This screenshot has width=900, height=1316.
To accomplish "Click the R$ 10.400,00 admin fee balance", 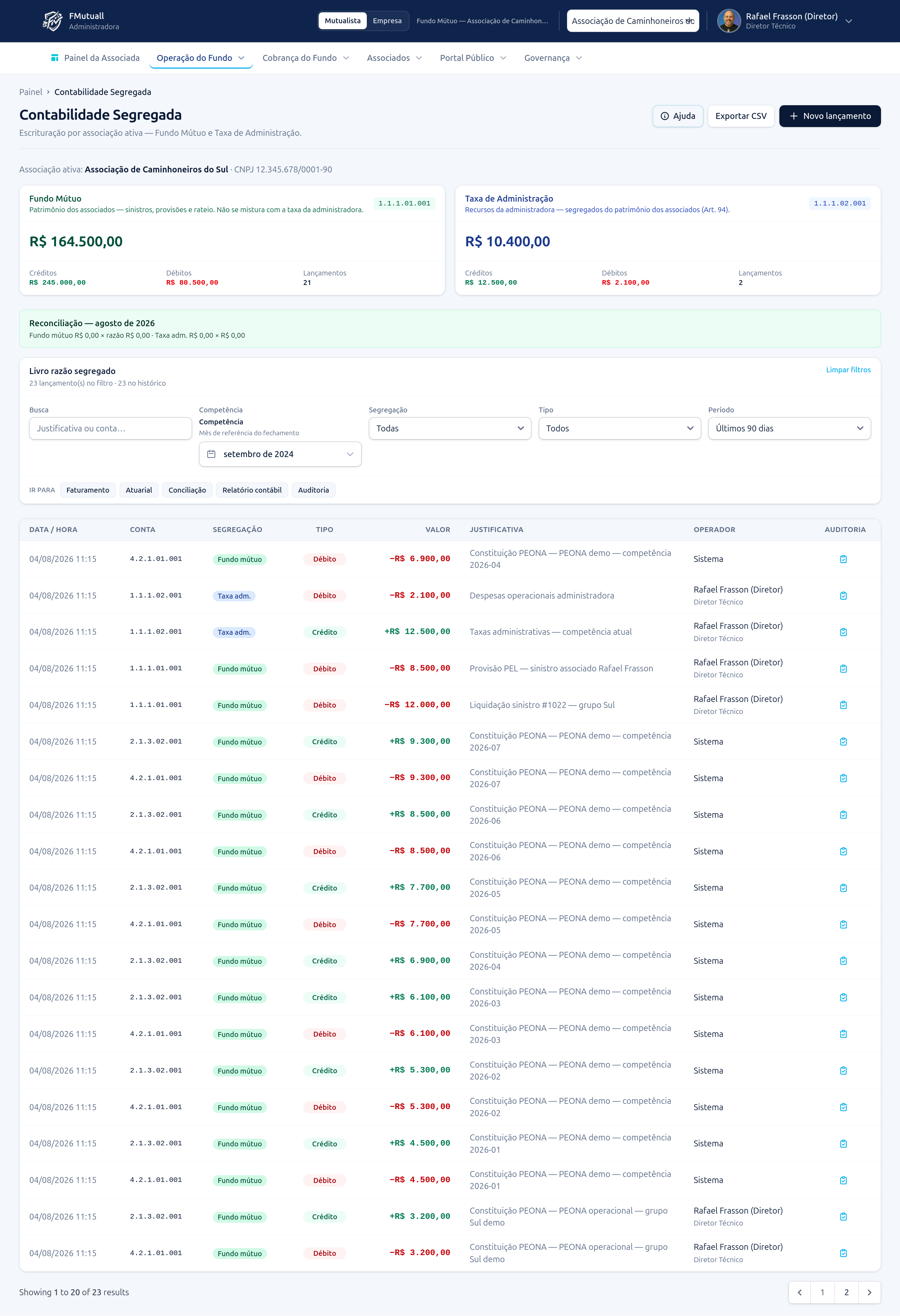I will pyautogui.click(x=507, y=242).
